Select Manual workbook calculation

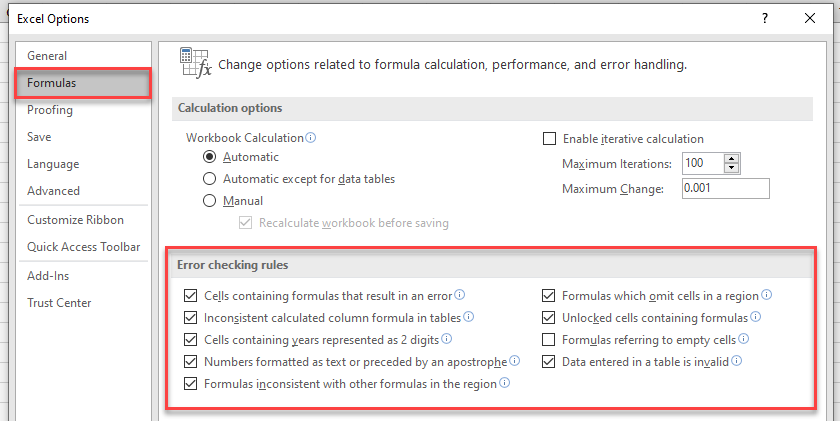[x=209, y=201]
